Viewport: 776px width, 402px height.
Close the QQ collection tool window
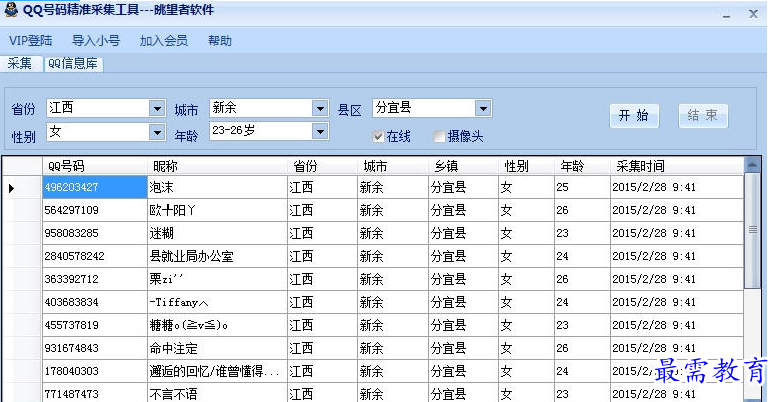(x=753, y=14)
